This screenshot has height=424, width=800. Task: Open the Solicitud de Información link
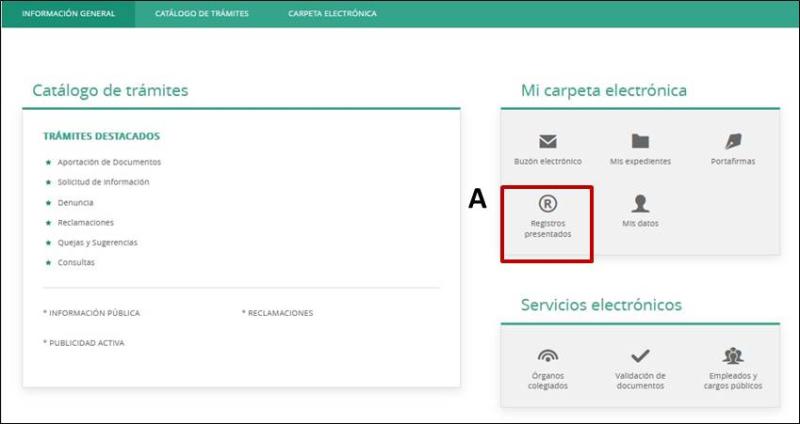tap(103, 182)
